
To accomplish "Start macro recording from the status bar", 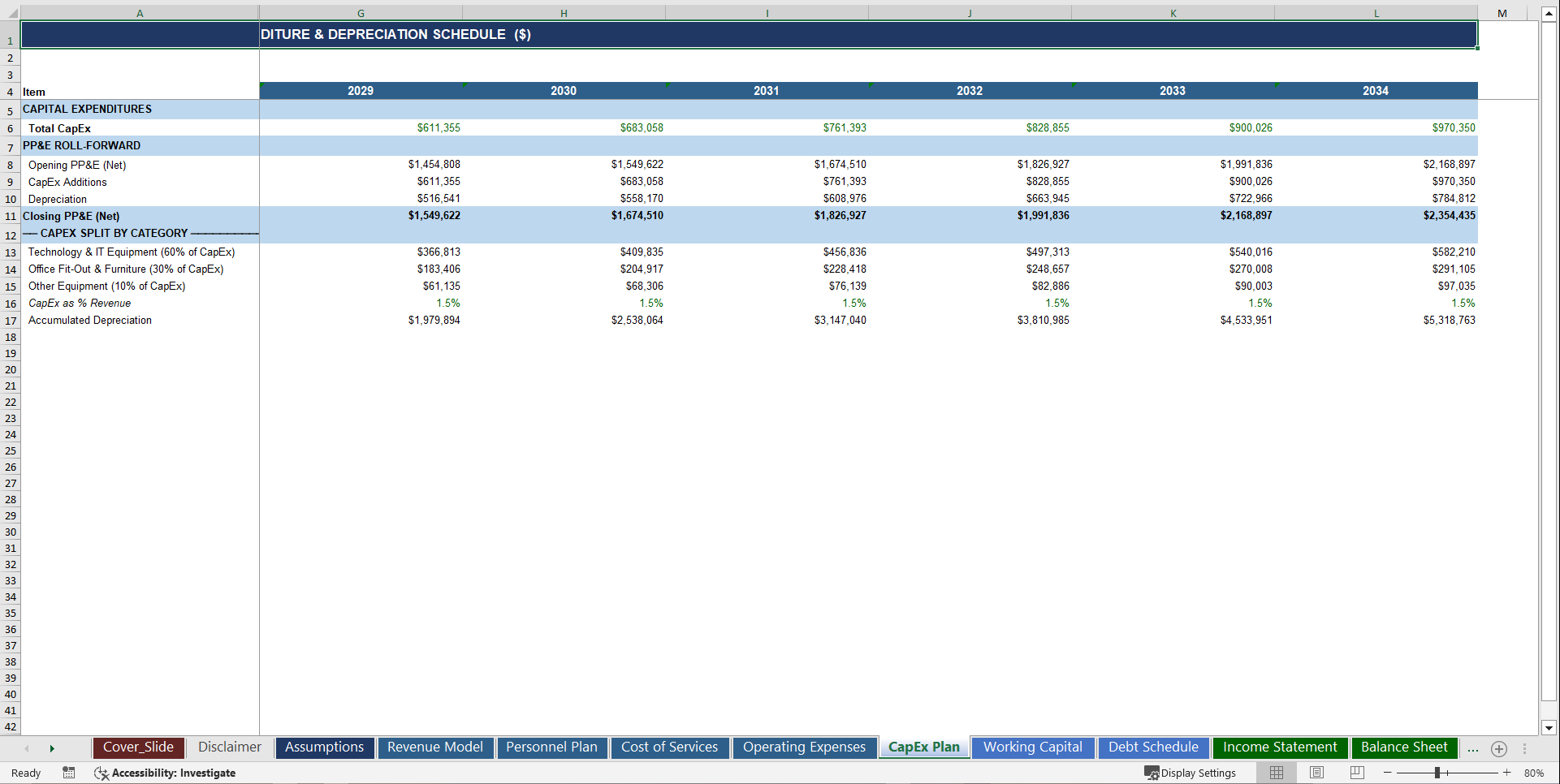I will 69,773.
